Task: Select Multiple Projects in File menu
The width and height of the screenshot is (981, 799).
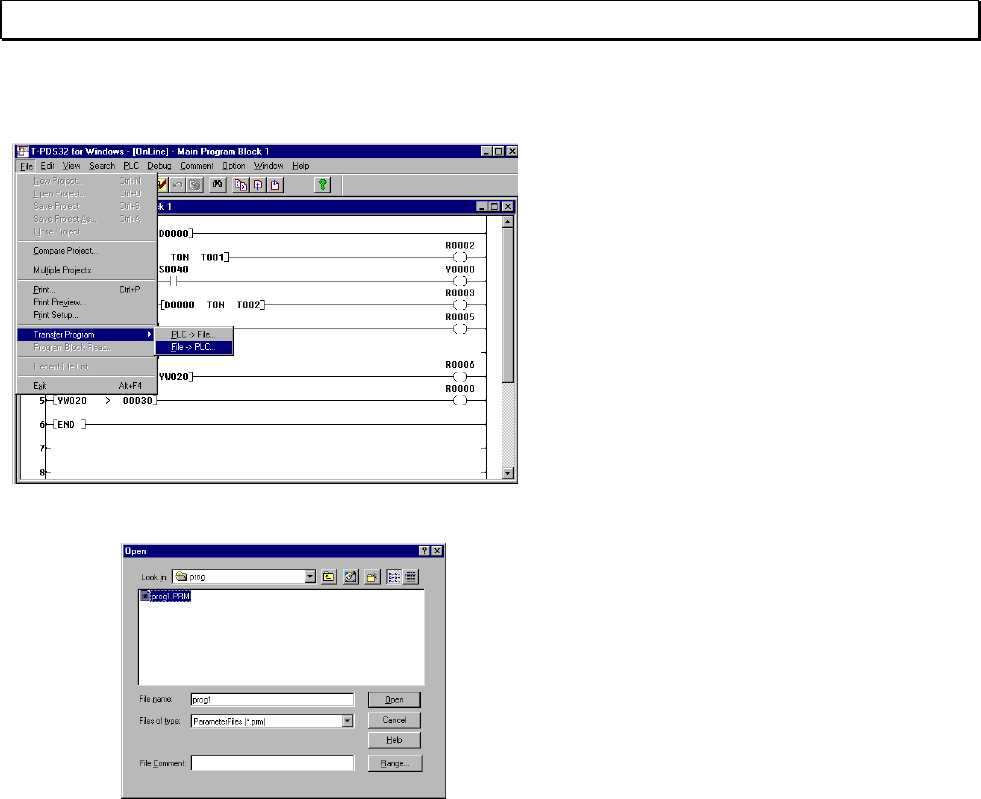Action: tap(86, 270)
